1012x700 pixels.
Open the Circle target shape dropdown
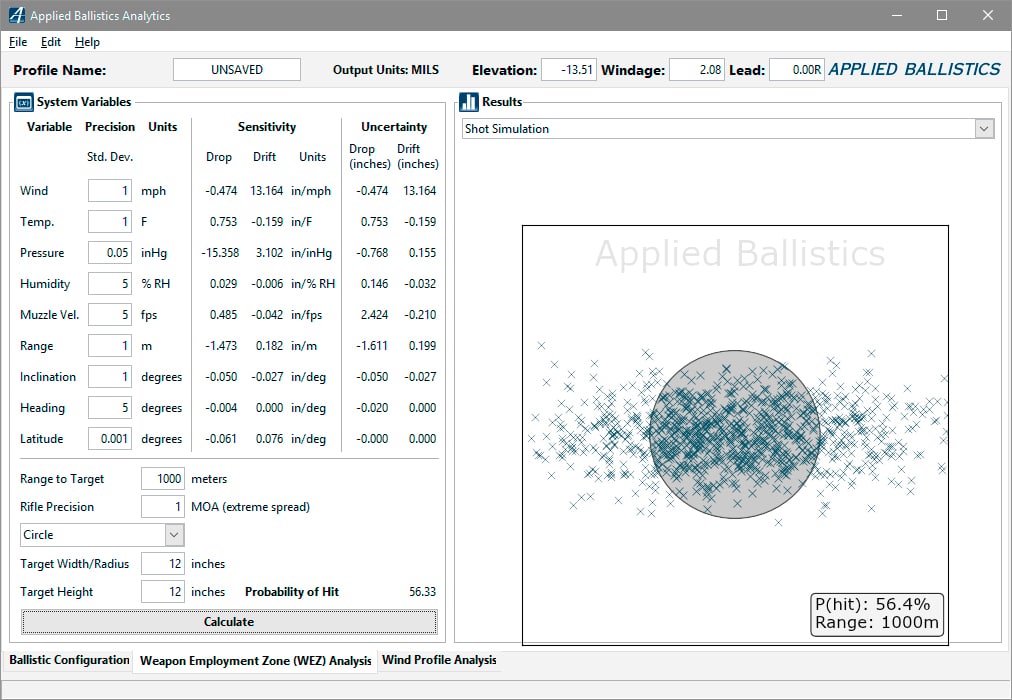tap(102, 535)
